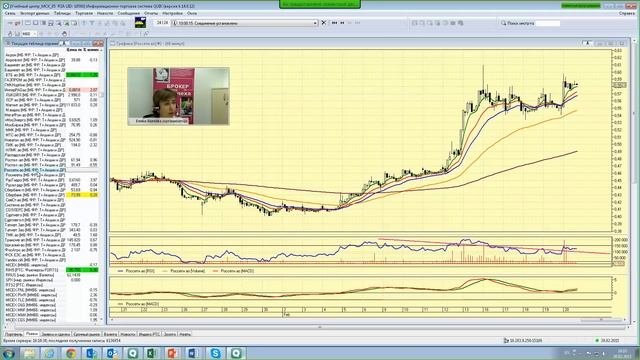Click the landscape picture icon in toolbar

tap(140, 22)
